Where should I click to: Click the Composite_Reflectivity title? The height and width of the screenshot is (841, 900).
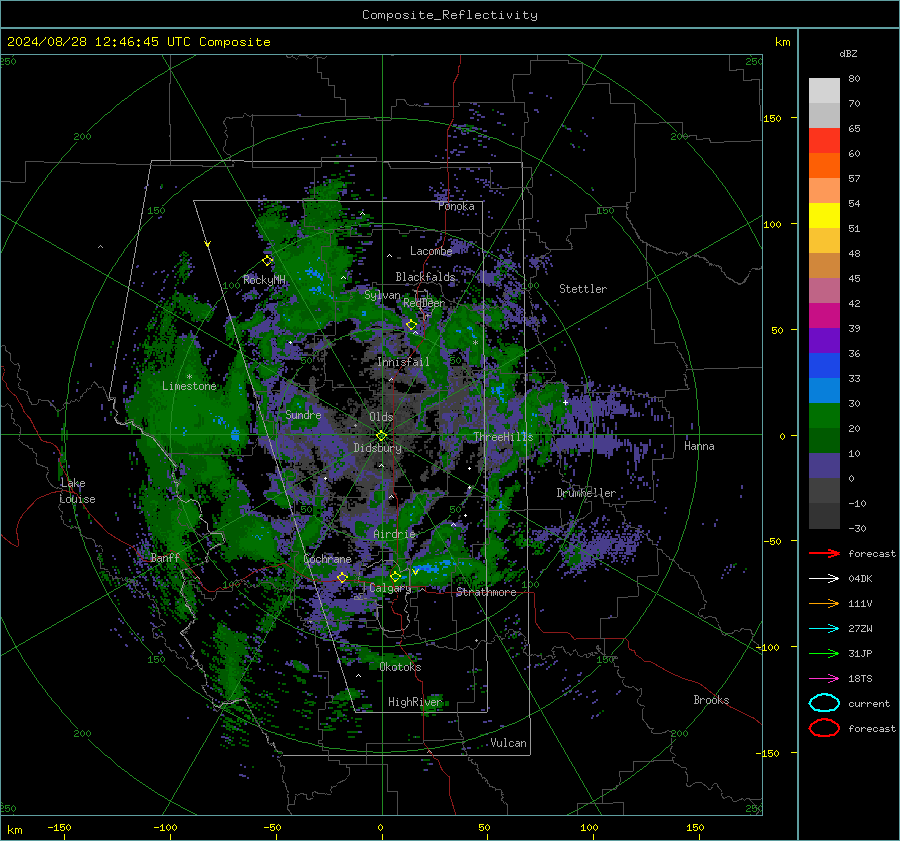click(x=449, y=15)
